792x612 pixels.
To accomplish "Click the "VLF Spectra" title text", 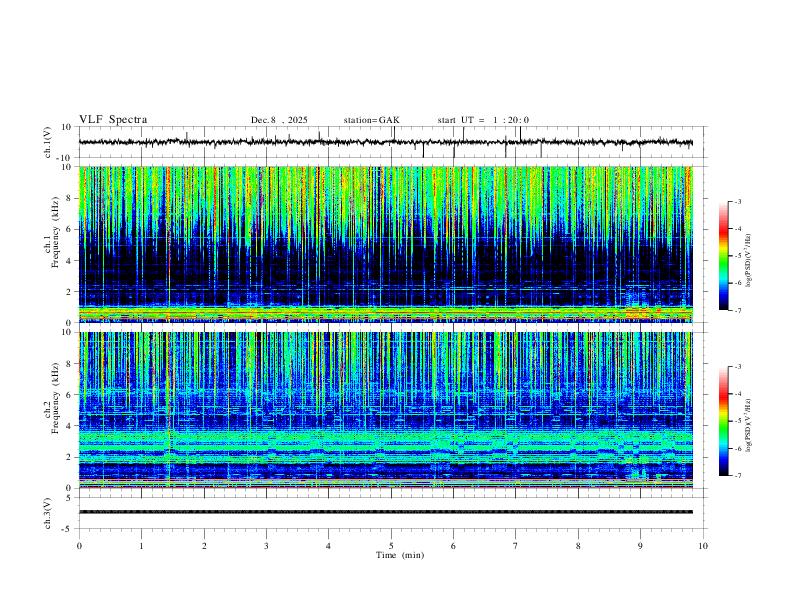I will 113,120.
